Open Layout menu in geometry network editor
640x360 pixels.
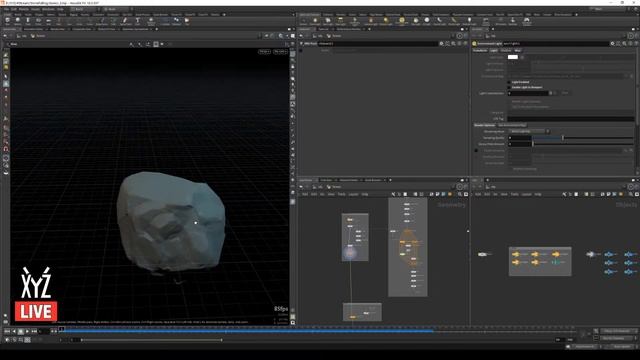(x=353, y=194)
